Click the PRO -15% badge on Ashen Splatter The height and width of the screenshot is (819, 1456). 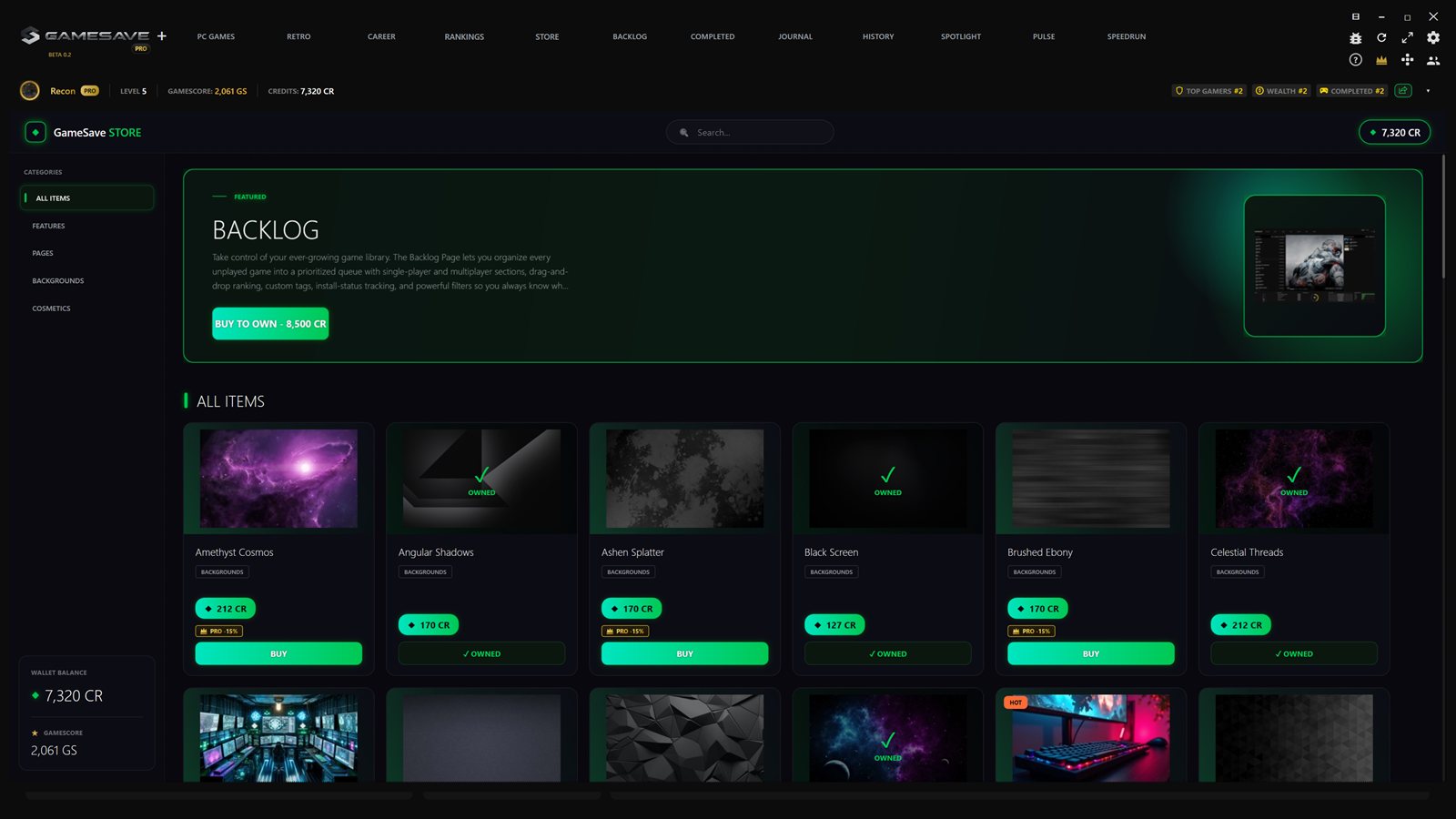625,631
